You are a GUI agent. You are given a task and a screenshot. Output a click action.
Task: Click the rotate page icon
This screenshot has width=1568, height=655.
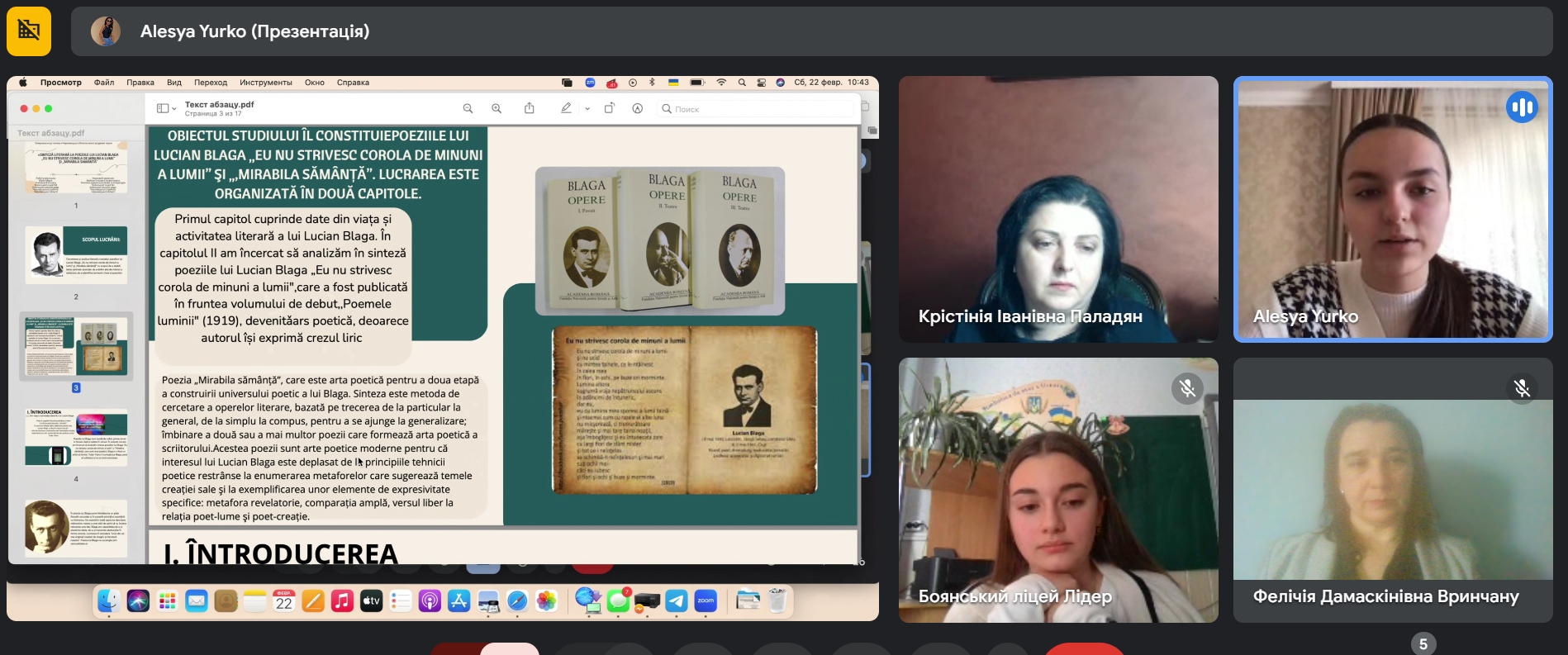tap(609, 108)
